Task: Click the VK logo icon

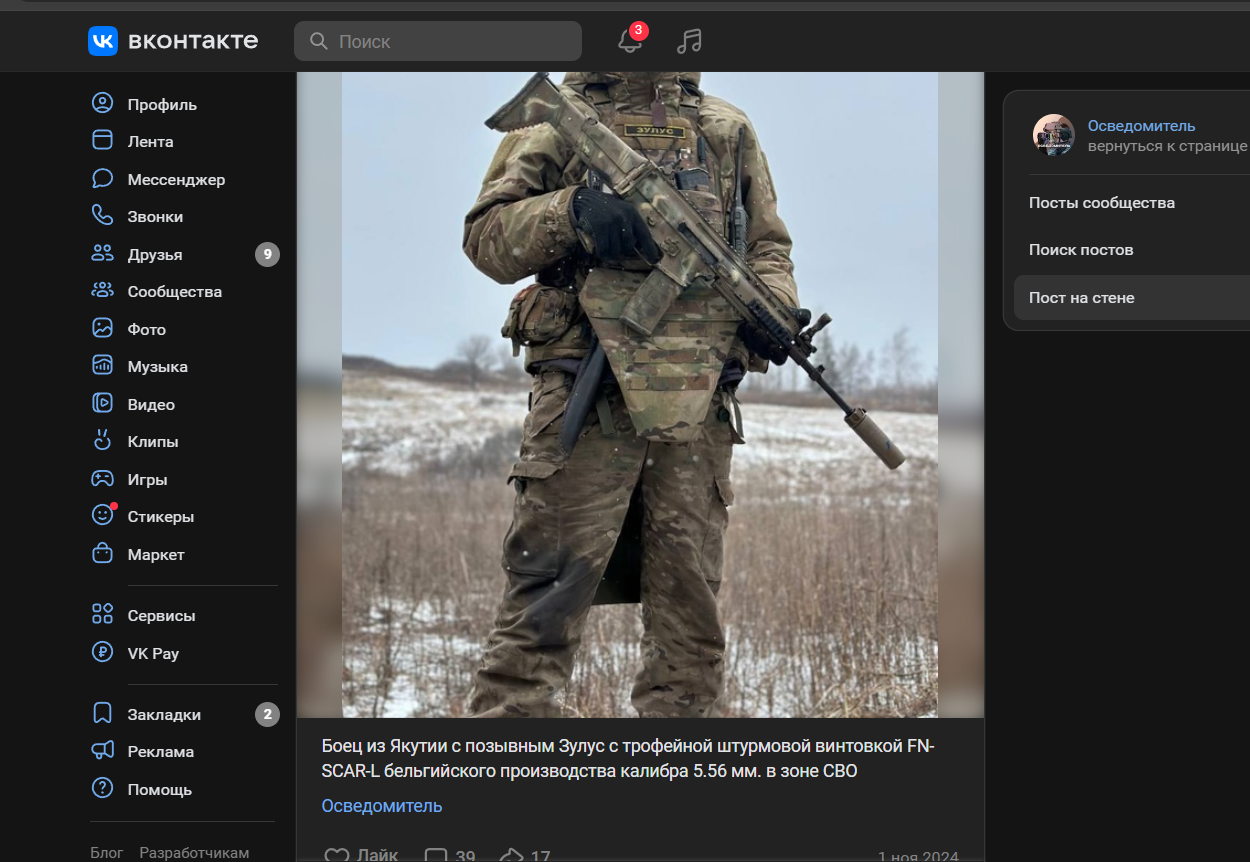Action: point(103,41)
